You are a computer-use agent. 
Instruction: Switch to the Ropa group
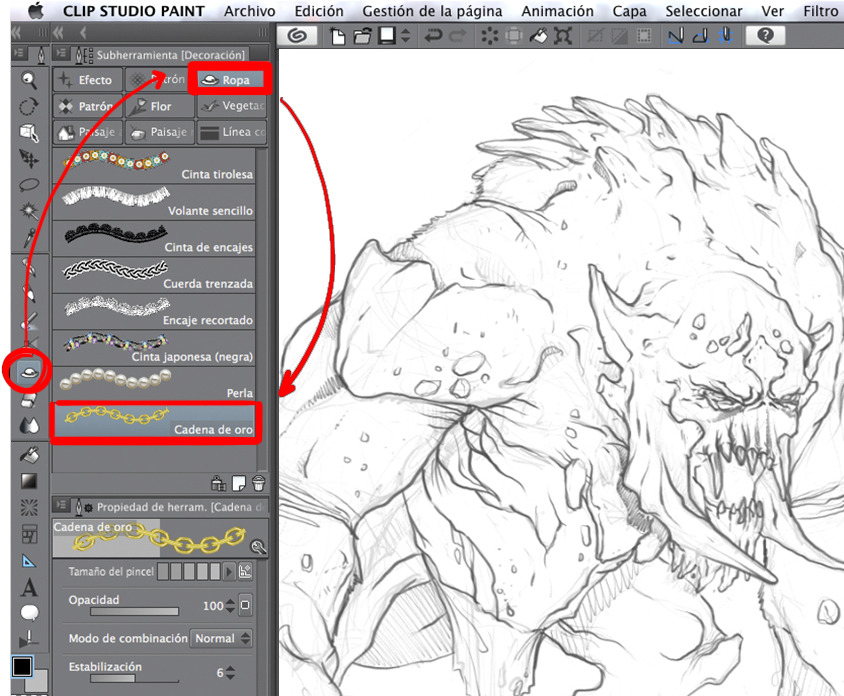point(230,80)
